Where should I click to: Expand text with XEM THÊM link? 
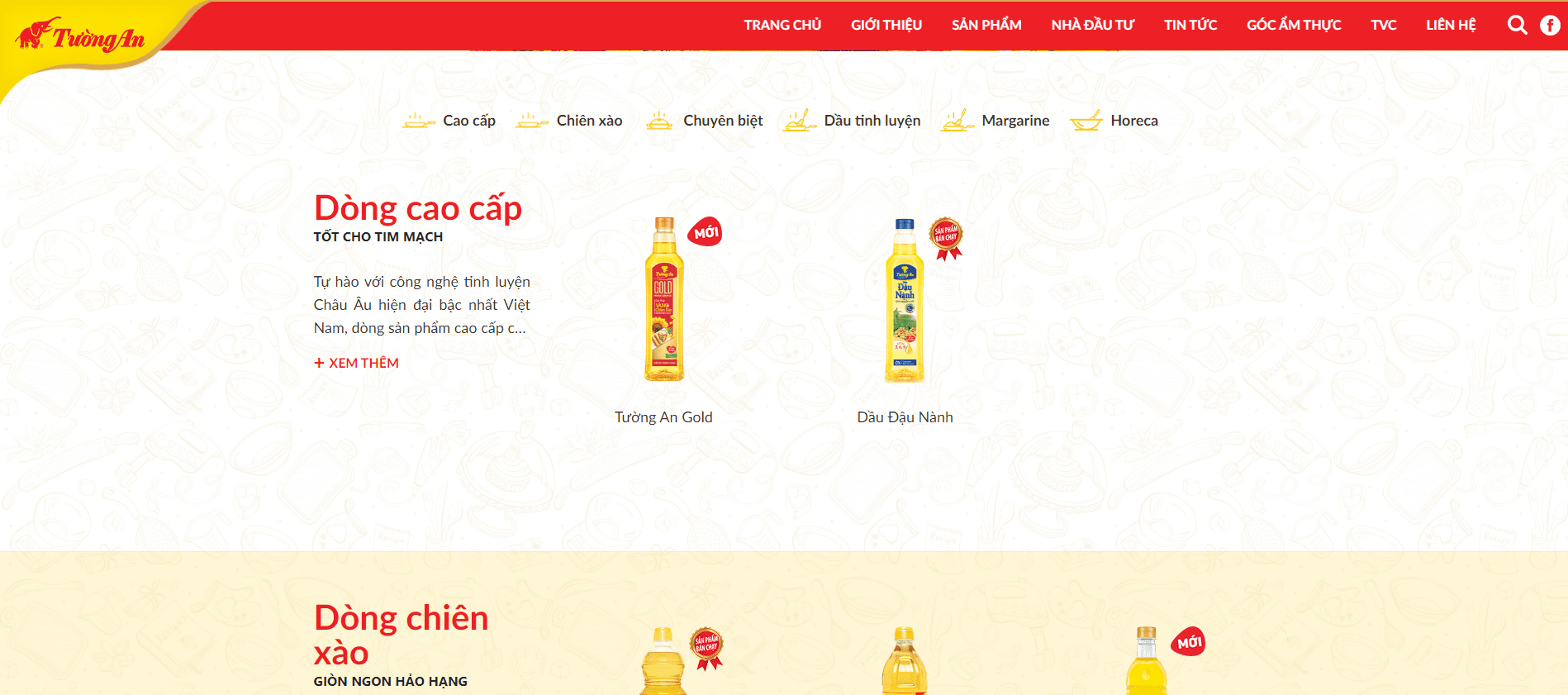pos(356,363)
